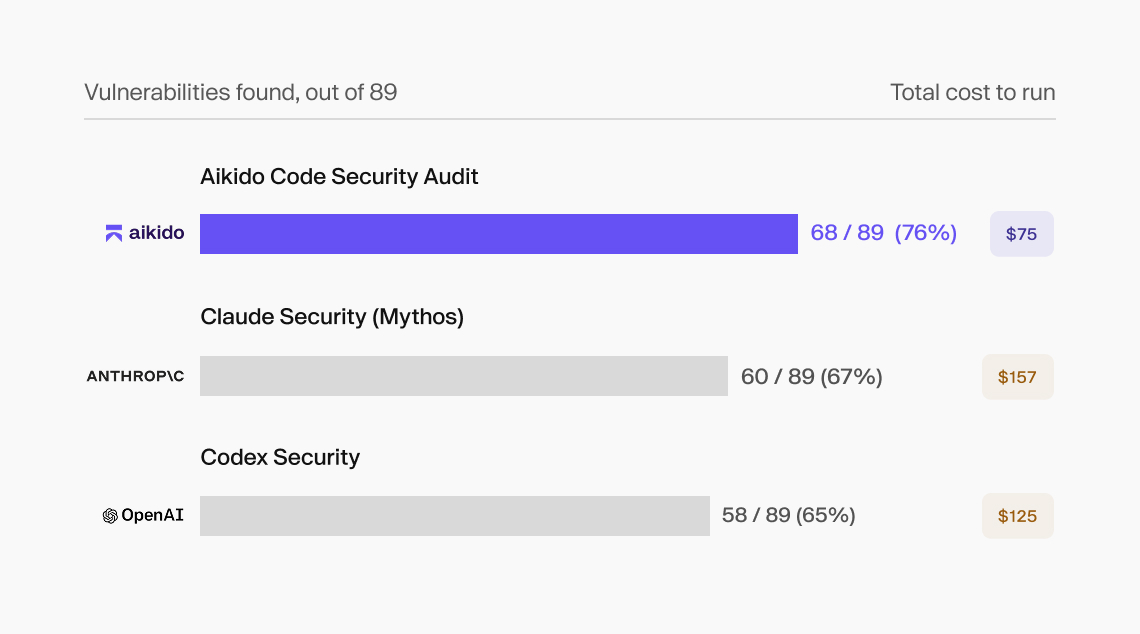Viewport: 1140px width, 634px height.
Task: Select the gray Codex Security bar
Action: (x=454, y=515)
